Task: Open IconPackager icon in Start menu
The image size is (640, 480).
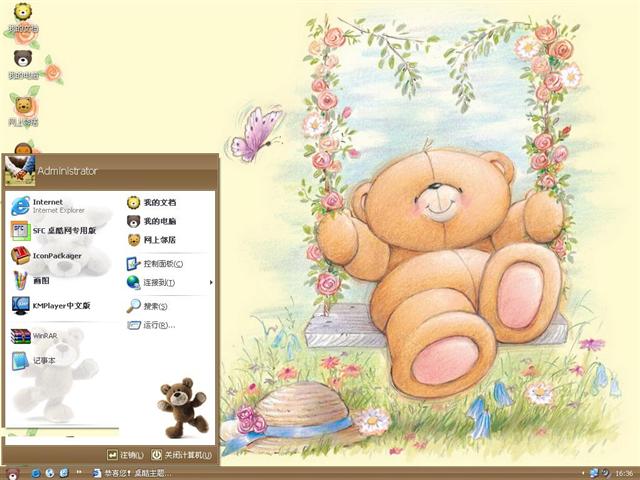Action: tap(20, 256)
